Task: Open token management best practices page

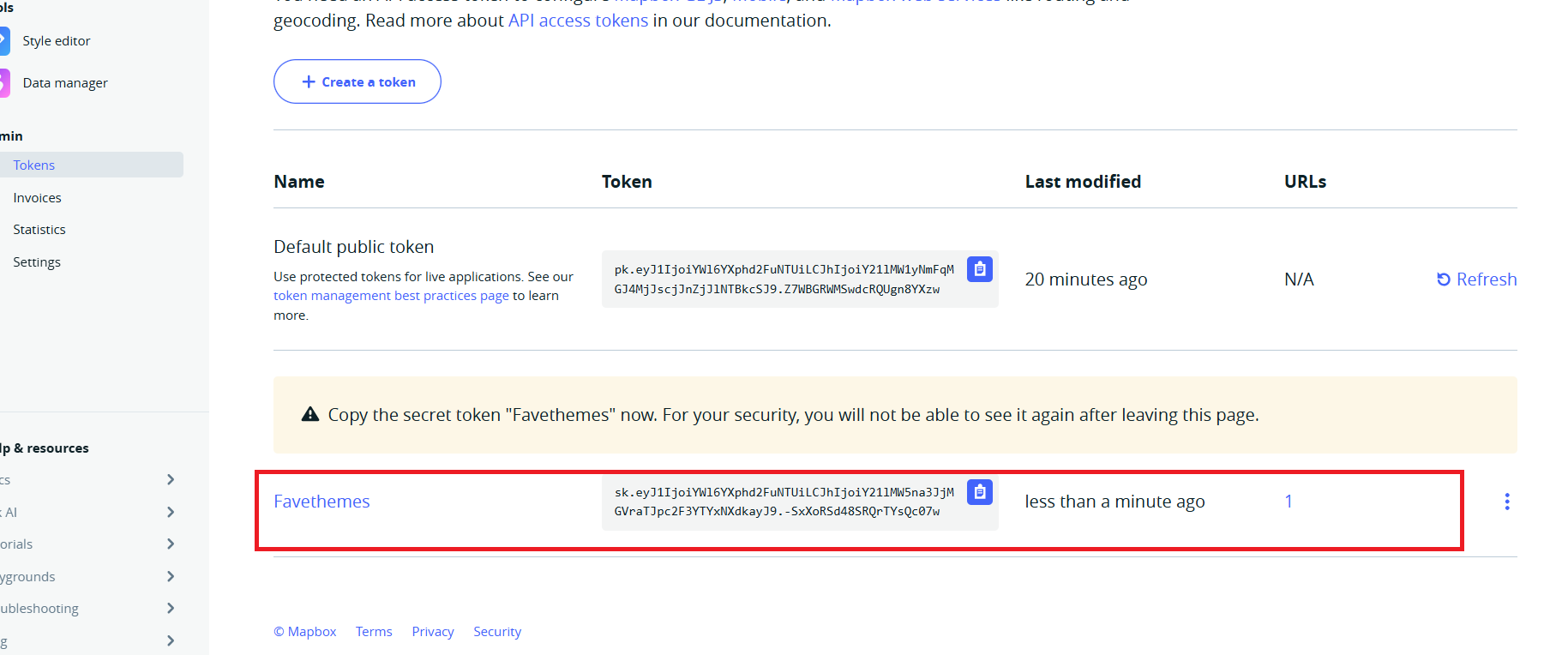Action: [391, 296]
